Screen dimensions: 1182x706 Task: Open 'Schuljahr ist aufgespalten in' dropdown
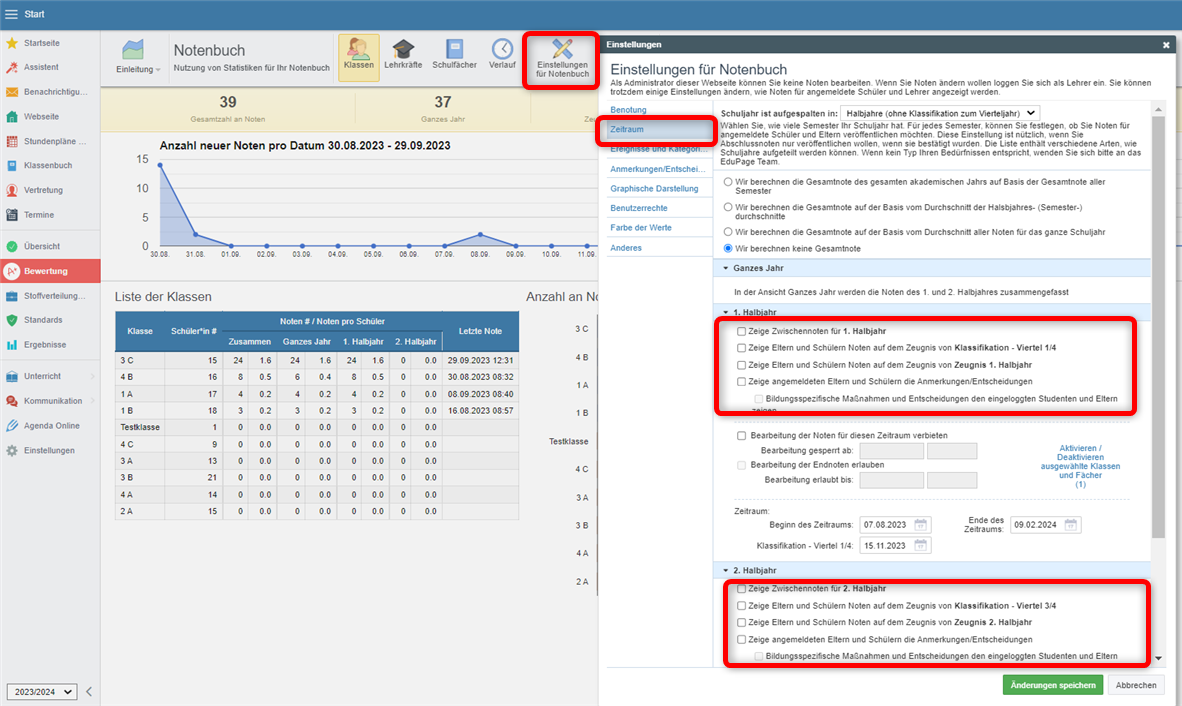coord(940,113)
